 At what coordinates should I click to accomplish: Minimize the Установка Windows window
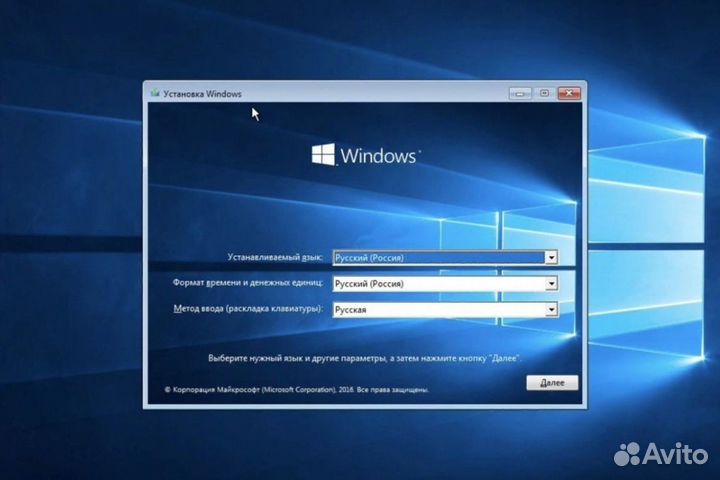click(520, 93)
